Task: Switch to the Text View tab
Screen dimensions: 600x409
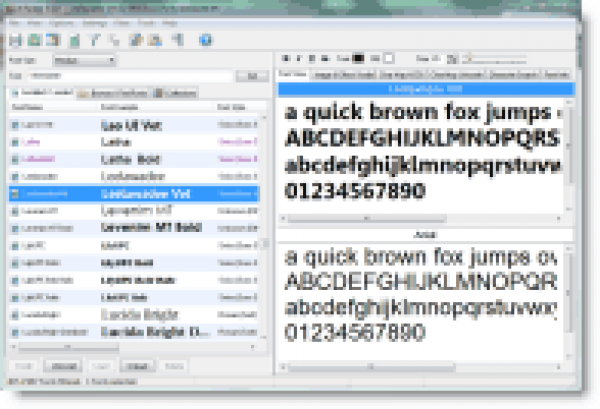Action: 293,74
